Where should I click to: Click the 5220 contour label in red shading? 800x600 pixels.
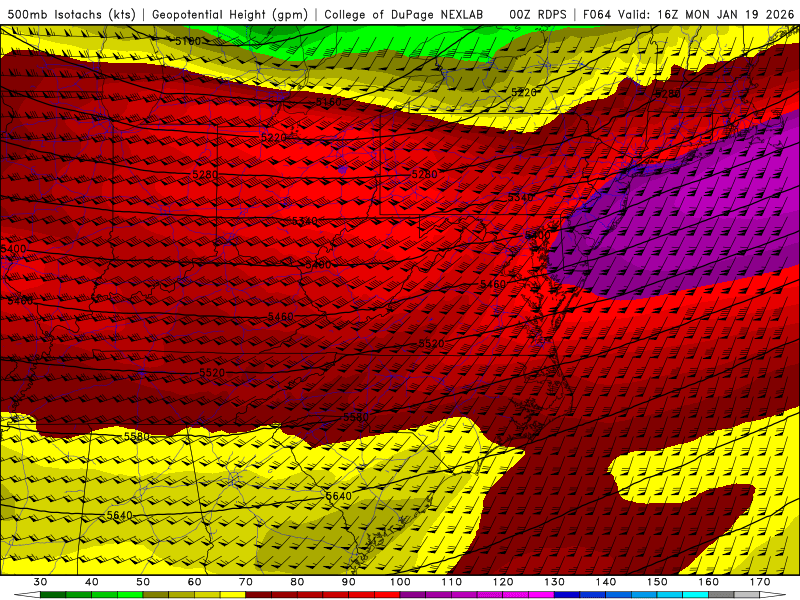274,138
